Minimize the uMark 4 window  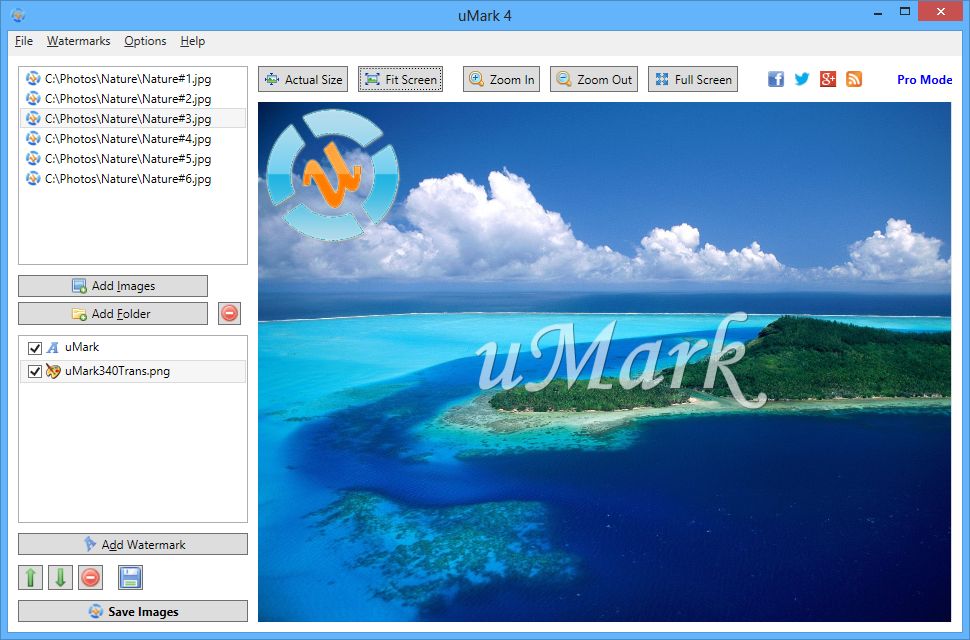click(878, 12)
